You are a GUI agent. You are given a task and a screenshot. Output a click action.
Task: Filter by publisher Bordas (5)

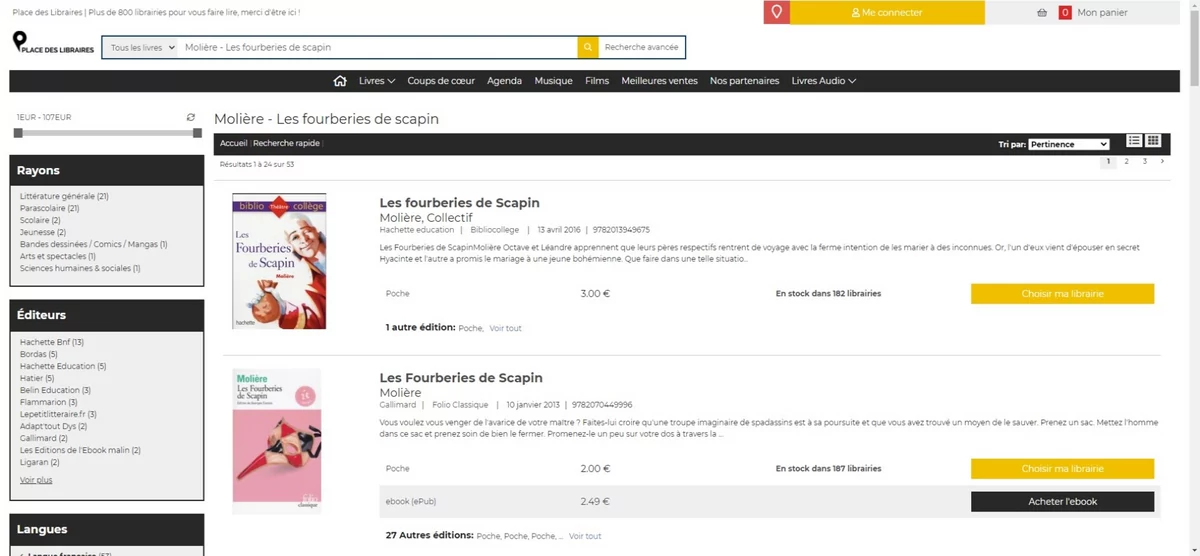point(38,354)
